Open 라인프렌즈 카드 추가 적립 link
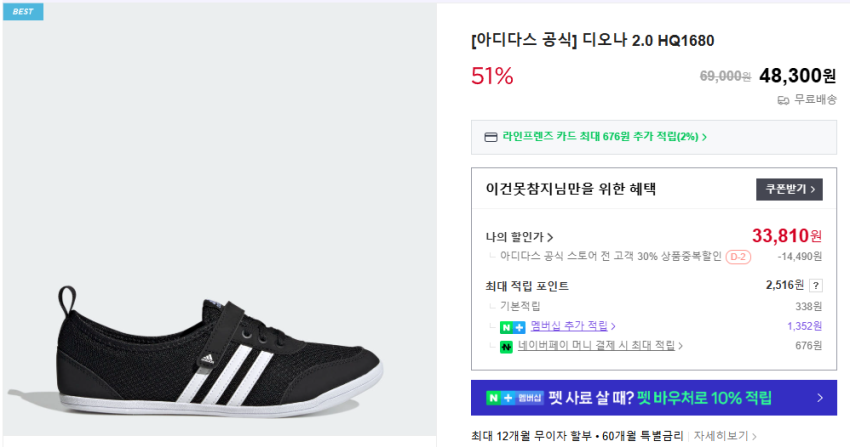This screenshot has width=850, height=447. point(604,137)
